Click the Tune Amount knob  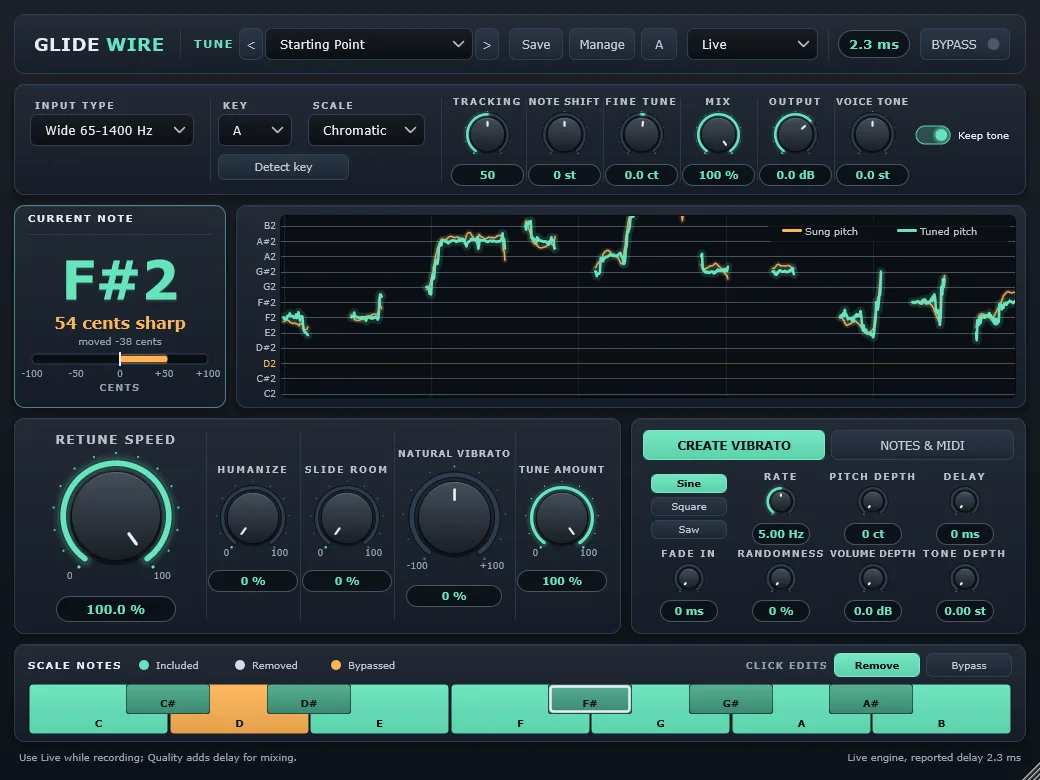point(561,518)
